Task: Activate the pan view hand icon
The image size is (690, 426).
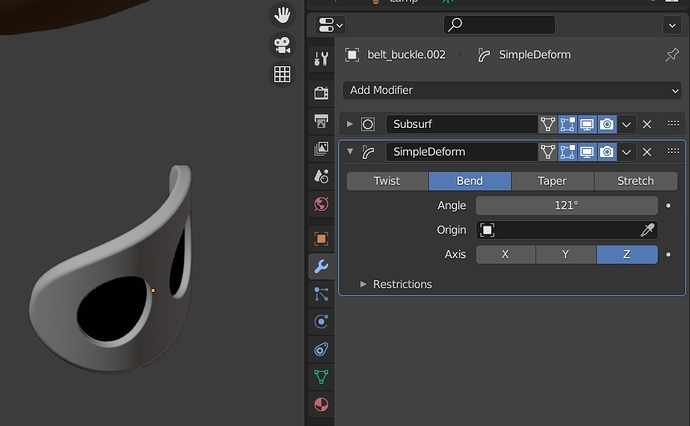Action: click(x=282, y=15)
